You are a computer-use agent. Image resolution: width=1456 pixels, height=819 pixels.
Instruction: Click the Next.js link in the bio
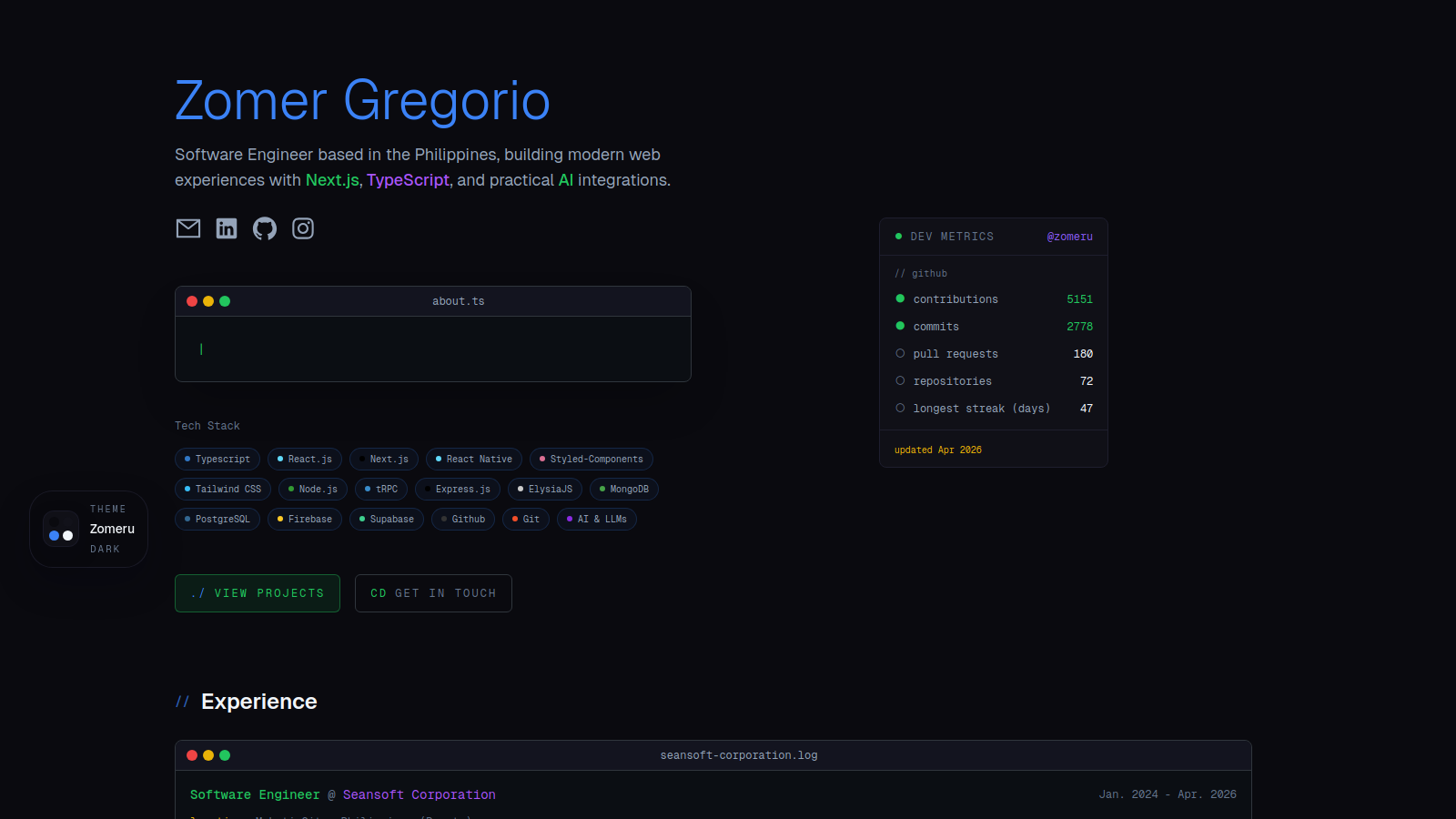coord(332,180)
